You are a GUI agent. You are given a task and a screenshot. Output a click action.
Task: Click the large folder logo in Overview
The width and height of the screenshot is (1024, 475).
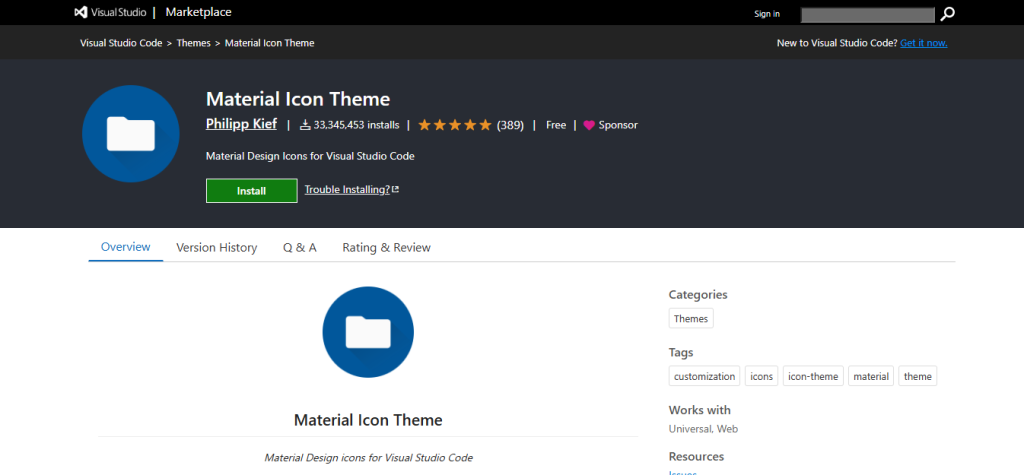click(x=368, y=332)
